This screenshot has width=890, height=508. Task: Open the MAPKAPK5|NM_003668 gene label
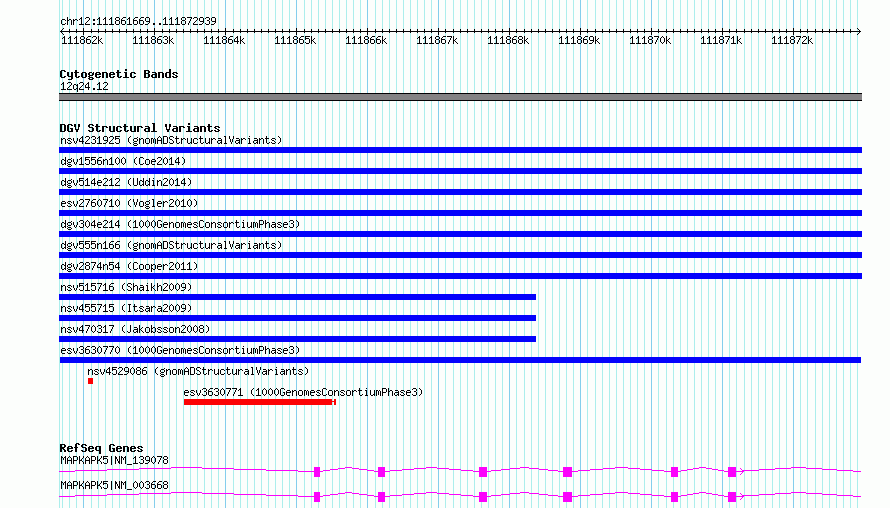(x=114, y=485)
